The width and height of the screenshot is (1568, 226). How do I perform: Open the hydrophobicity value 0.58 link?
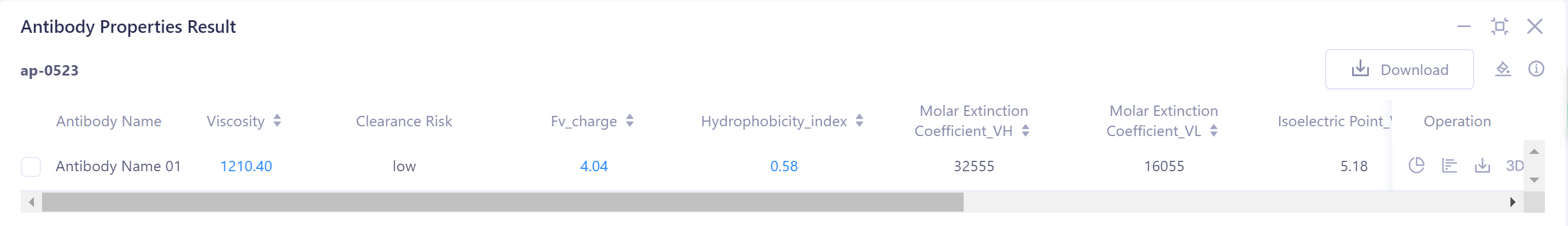point(784,166)
